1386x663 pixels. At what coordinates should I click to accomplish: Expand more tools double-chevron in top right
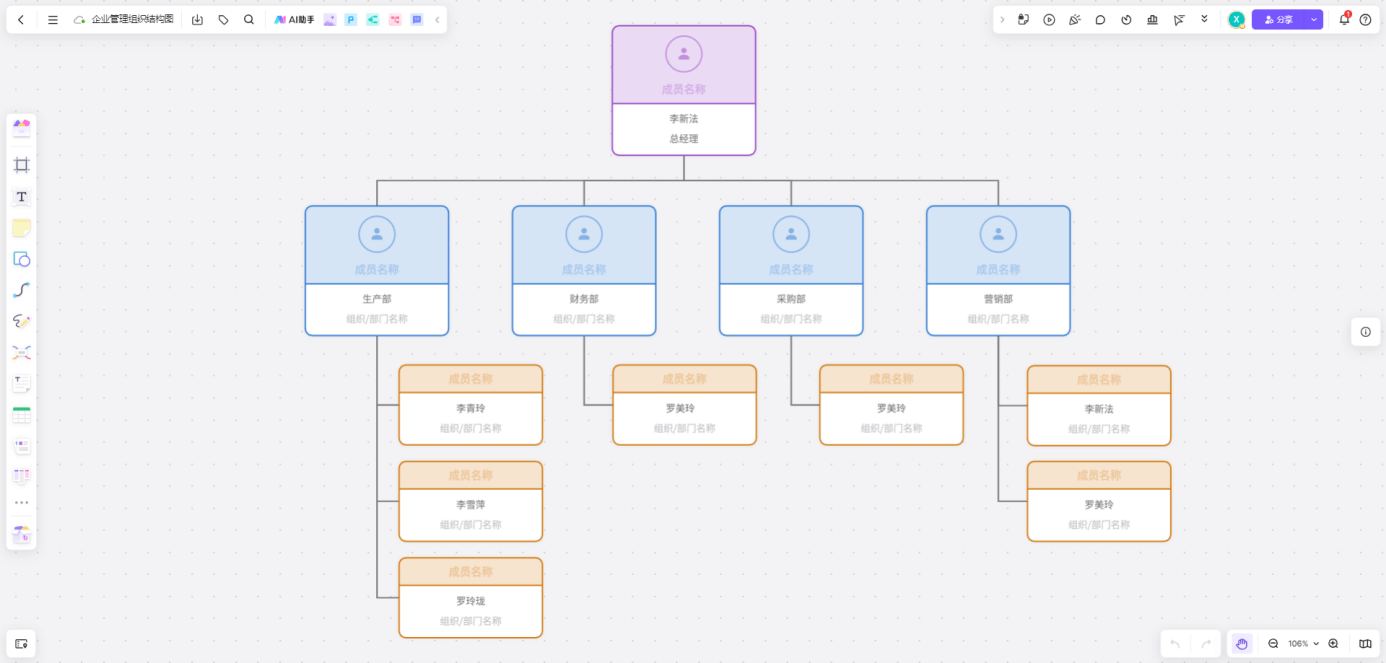pos(1204,20)
